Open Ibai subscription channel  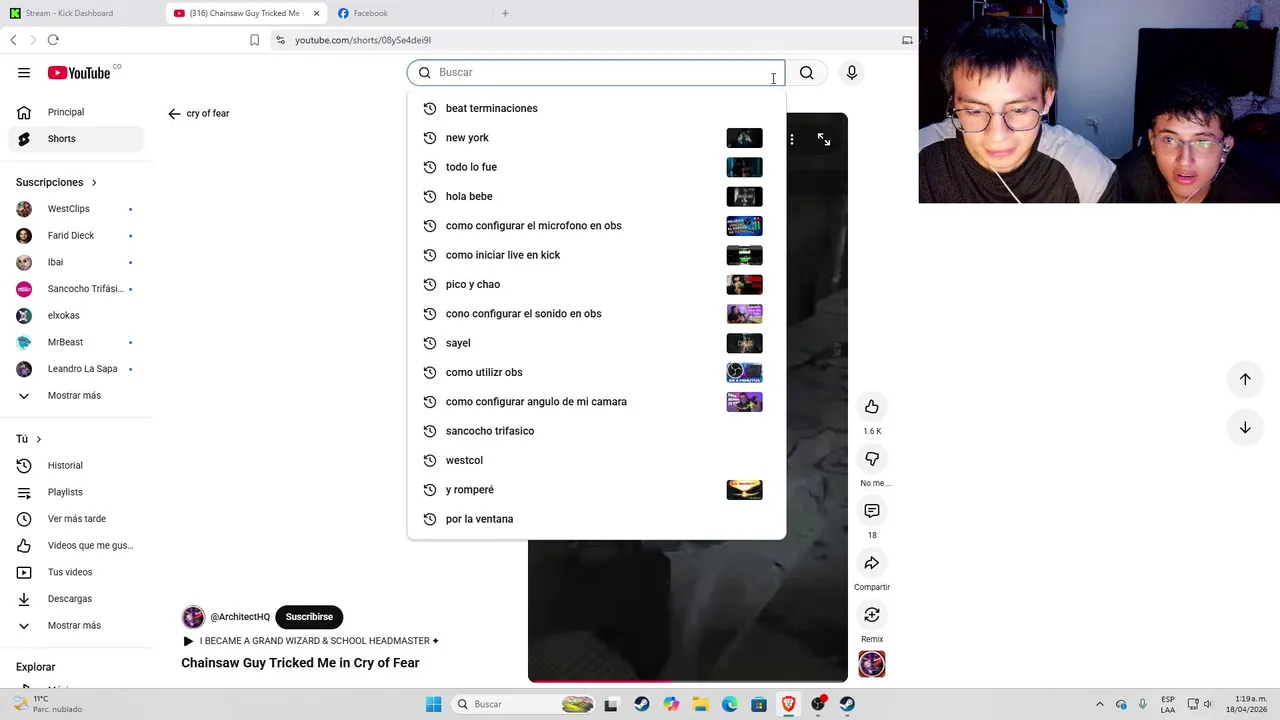tap(76, 262)
